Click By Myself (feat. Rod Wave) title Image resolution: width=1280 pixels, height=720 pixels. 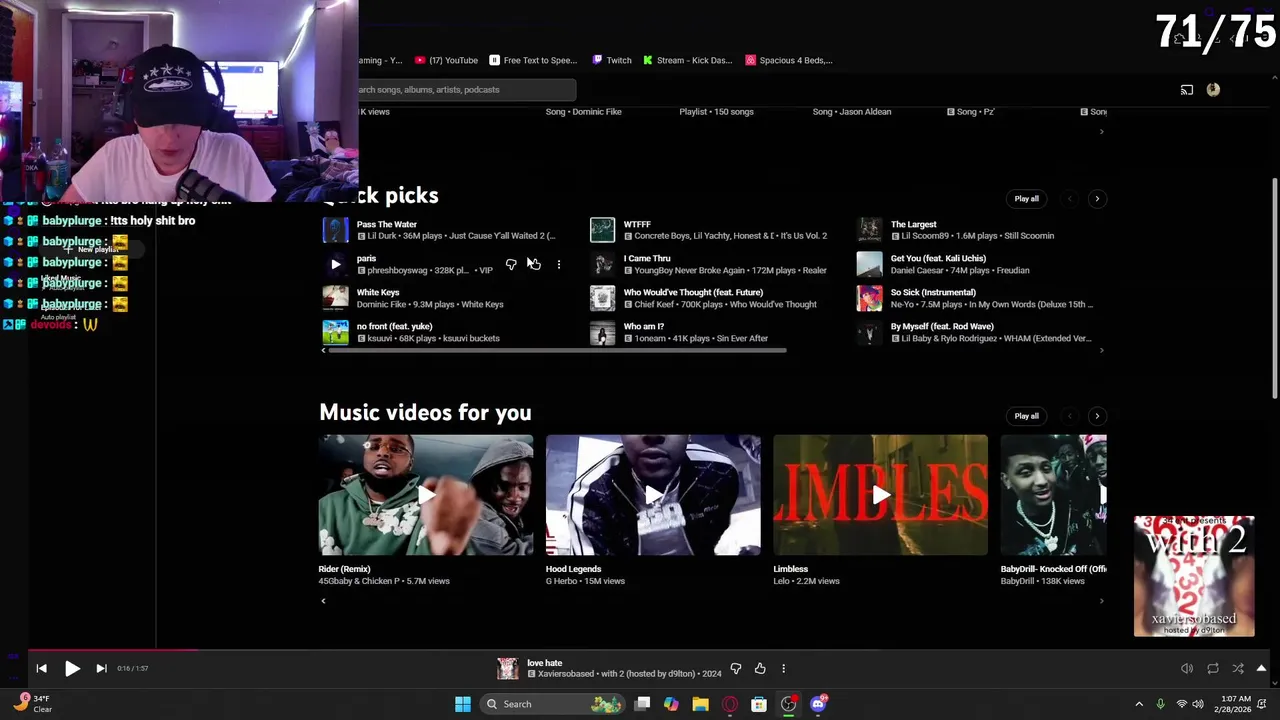(942, 326)
